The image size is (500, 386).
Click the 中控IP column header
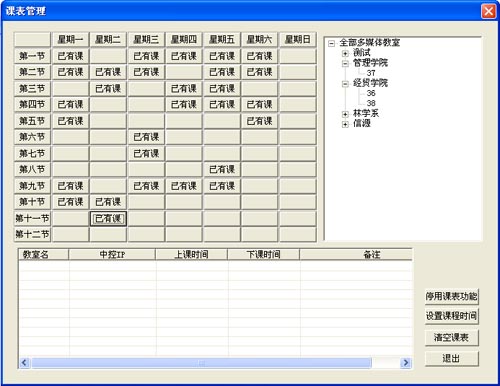[x=112, y=255]
